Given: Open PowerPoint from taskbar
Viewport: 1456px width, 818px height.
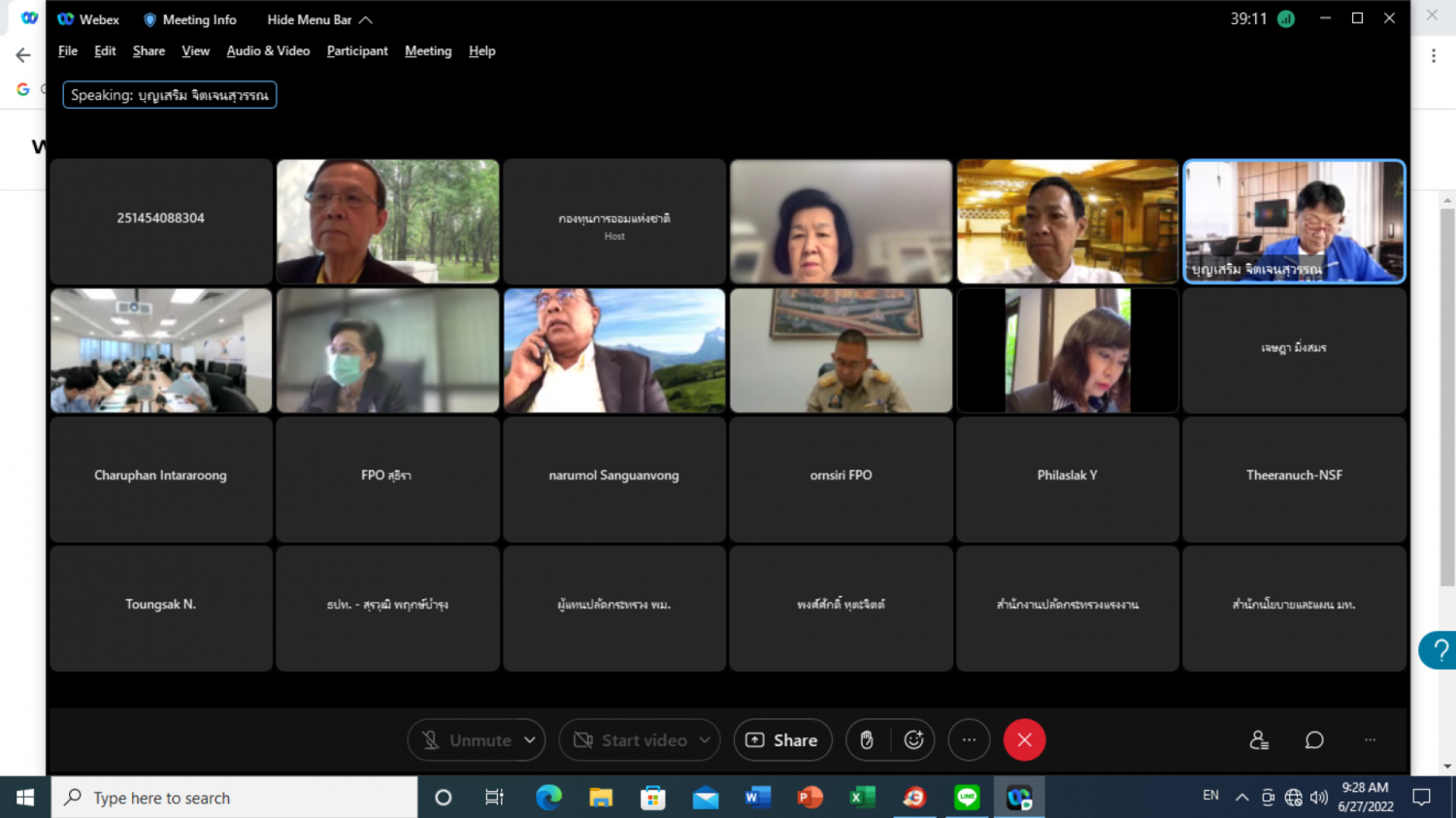Looking at the screenshot, I should tap(810, 798).
